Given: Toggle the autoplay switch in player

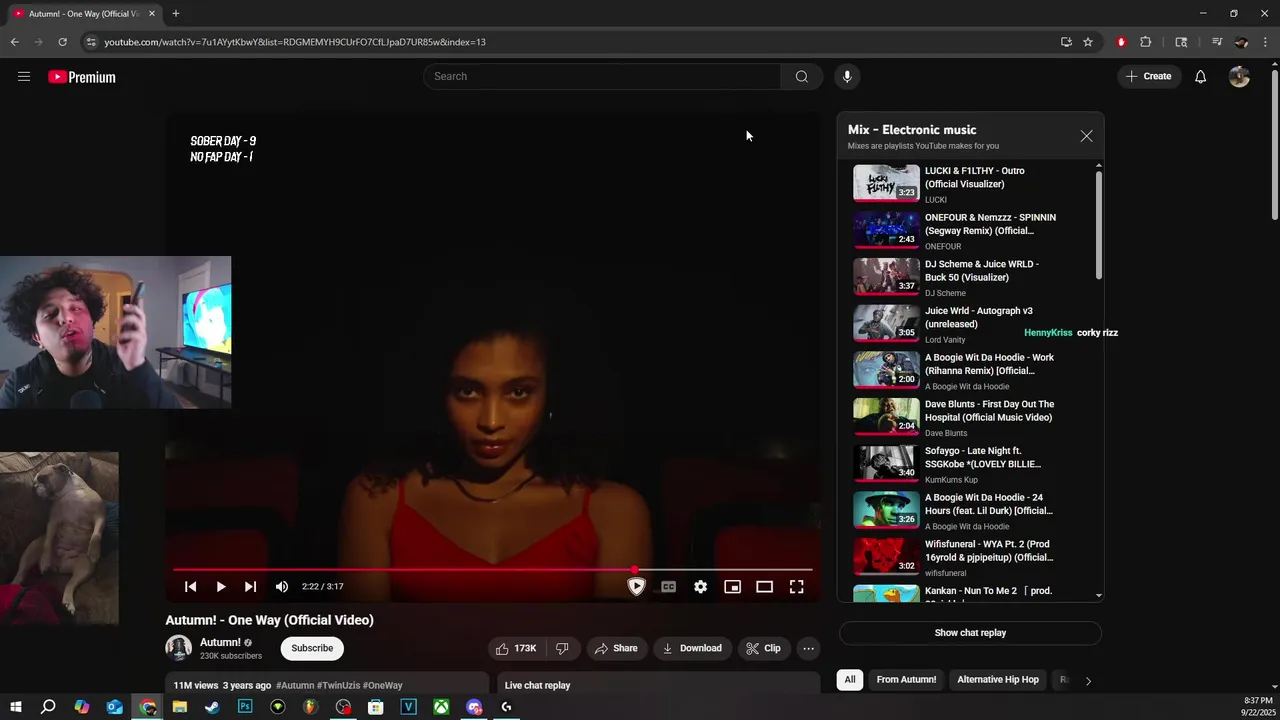Looking at the screenshot, I should [x=636, y=587].
